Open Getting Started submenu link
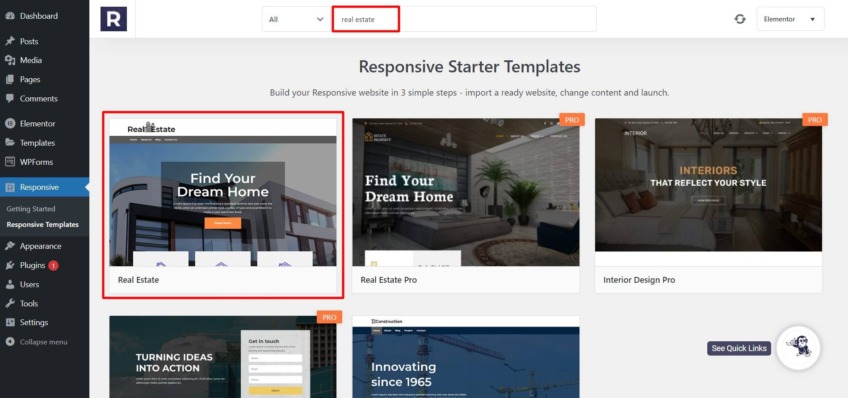848x398 pixels. pyautogui.click(x=31, y=209)
